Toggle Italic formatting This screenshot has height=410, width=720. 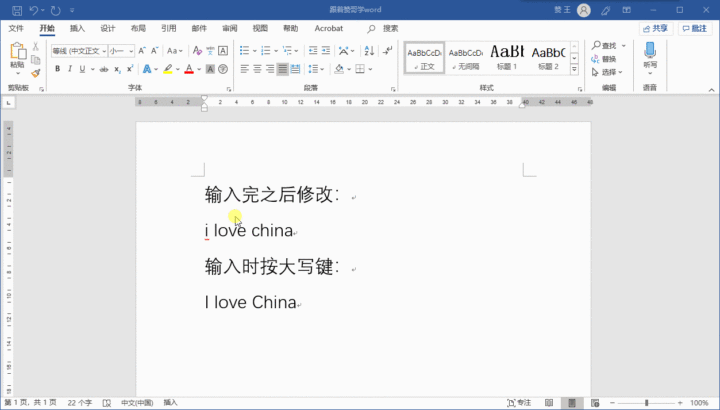tap(70, 69)
